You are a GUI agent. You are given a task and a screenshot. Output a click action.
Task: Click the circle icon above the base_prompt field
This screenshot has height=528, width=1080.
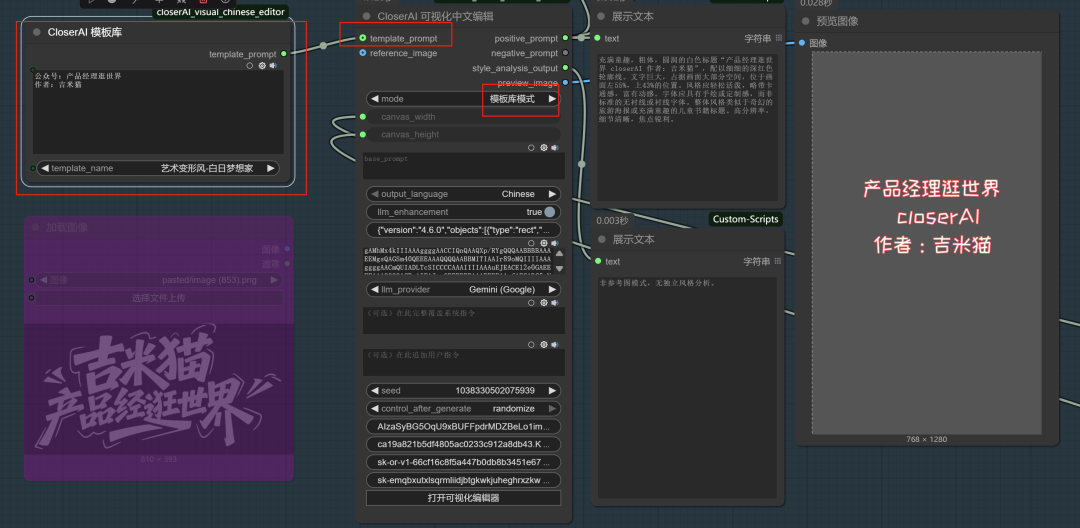click(x=532, y=147)
